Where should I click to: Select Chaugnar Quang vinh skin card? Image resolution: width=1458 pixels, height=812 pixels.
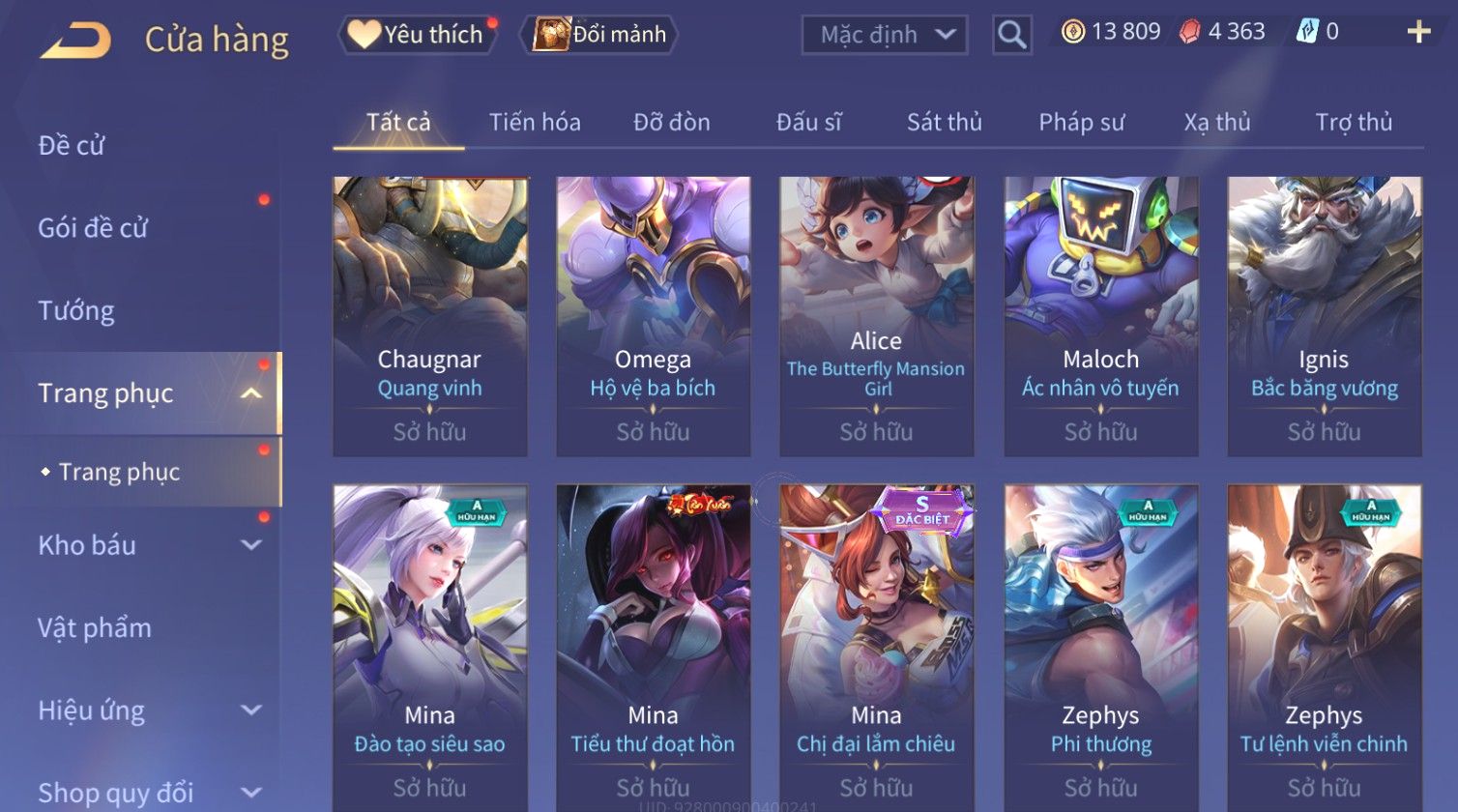coord(430,316)
